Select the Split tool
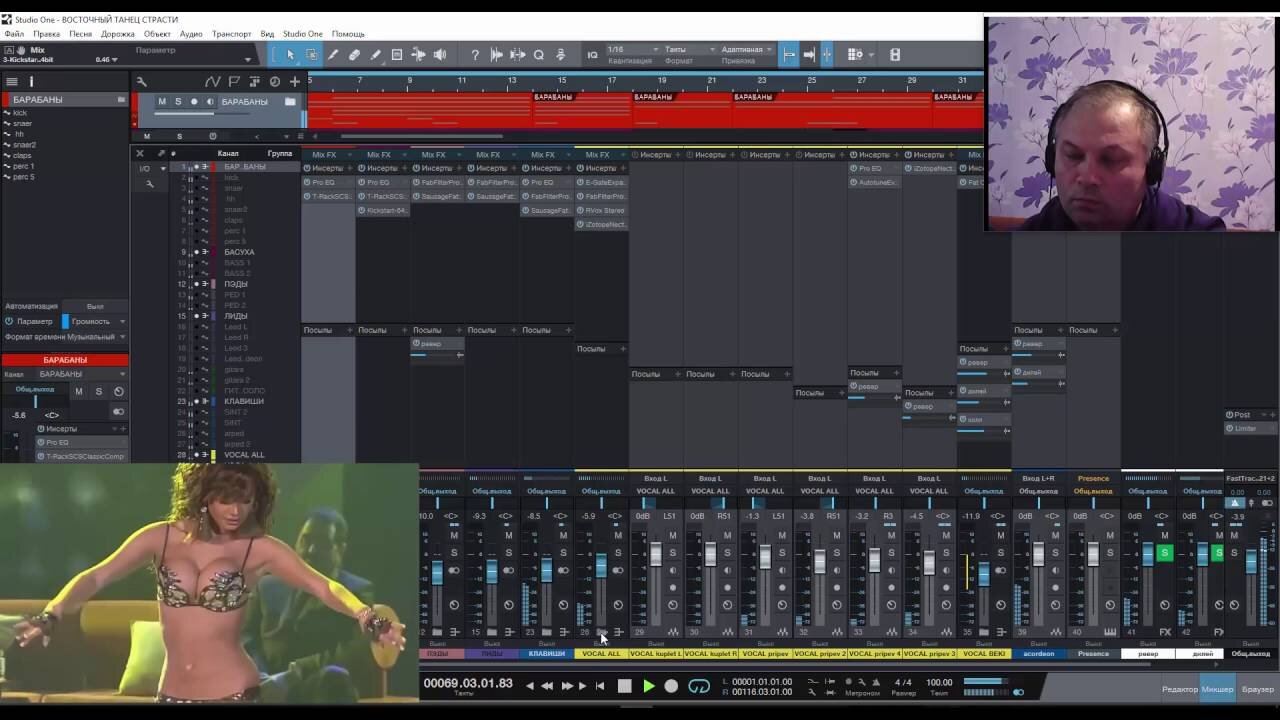The height and width of the screenshot is (720, 1280). pyautogui.click(x=333, y=55)
